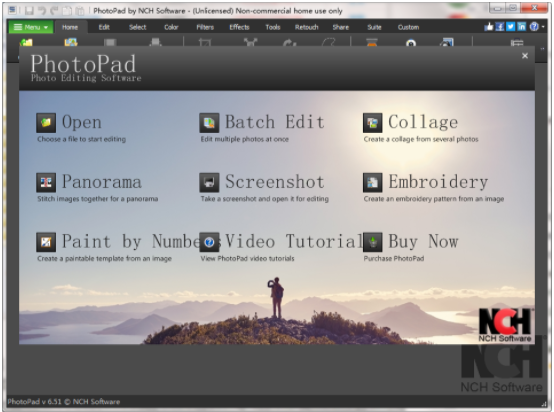Switch to the Custom tab
The width and height of the screenshot is (554, 412).
(x=408, y=27)
